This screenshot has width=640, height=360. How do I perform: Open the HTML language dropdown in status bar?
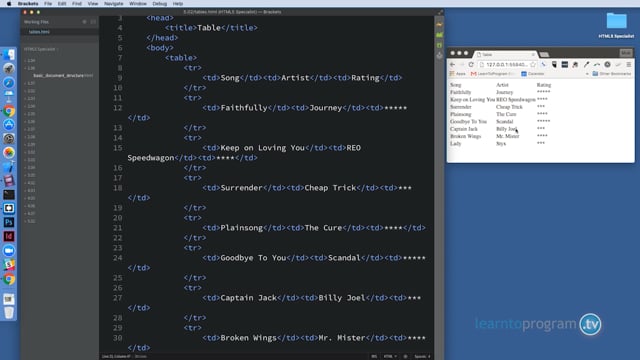click(x=390, y=356)
